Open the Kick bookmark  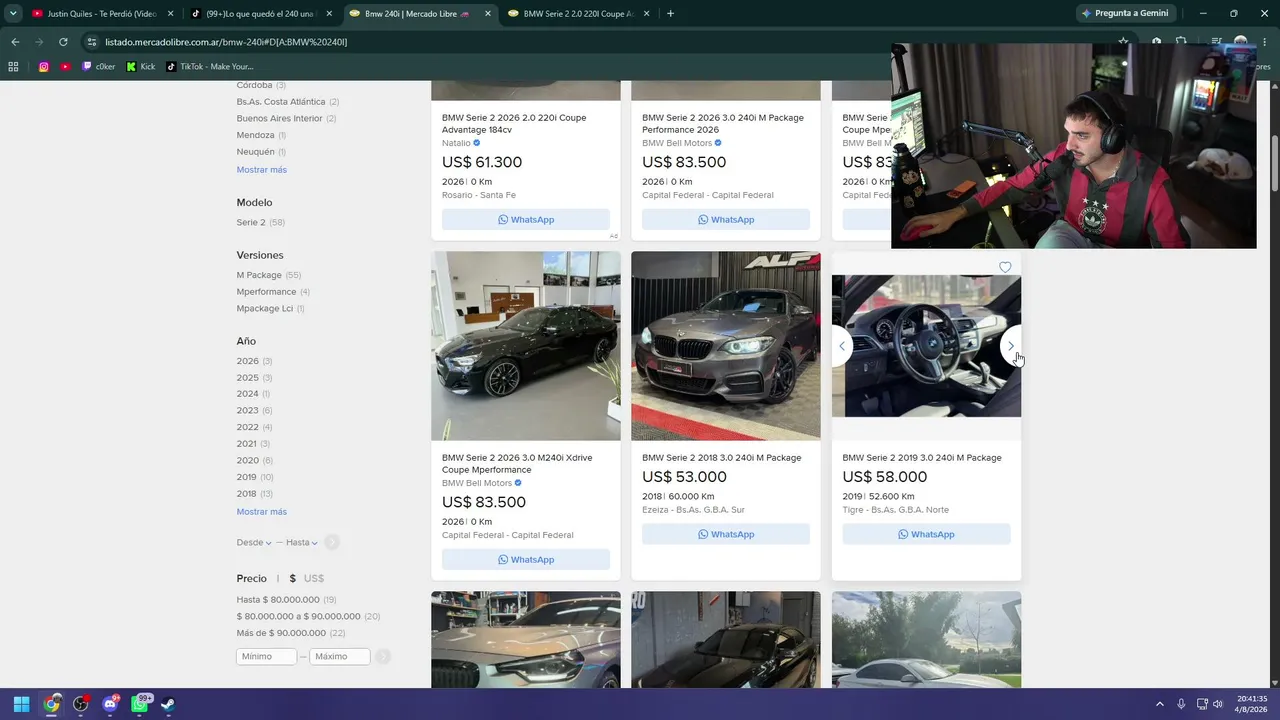[141, 67]
